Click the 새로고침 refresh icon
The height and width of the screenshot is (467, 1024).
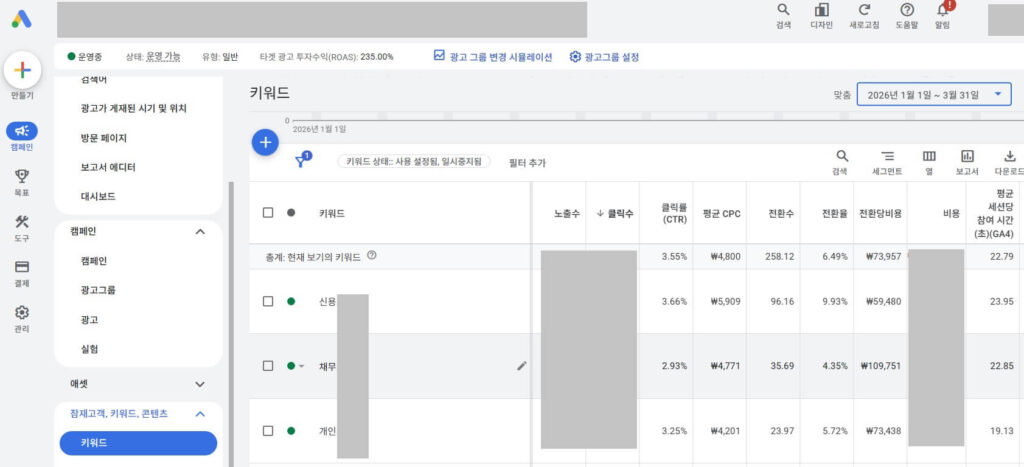(864, 10)
